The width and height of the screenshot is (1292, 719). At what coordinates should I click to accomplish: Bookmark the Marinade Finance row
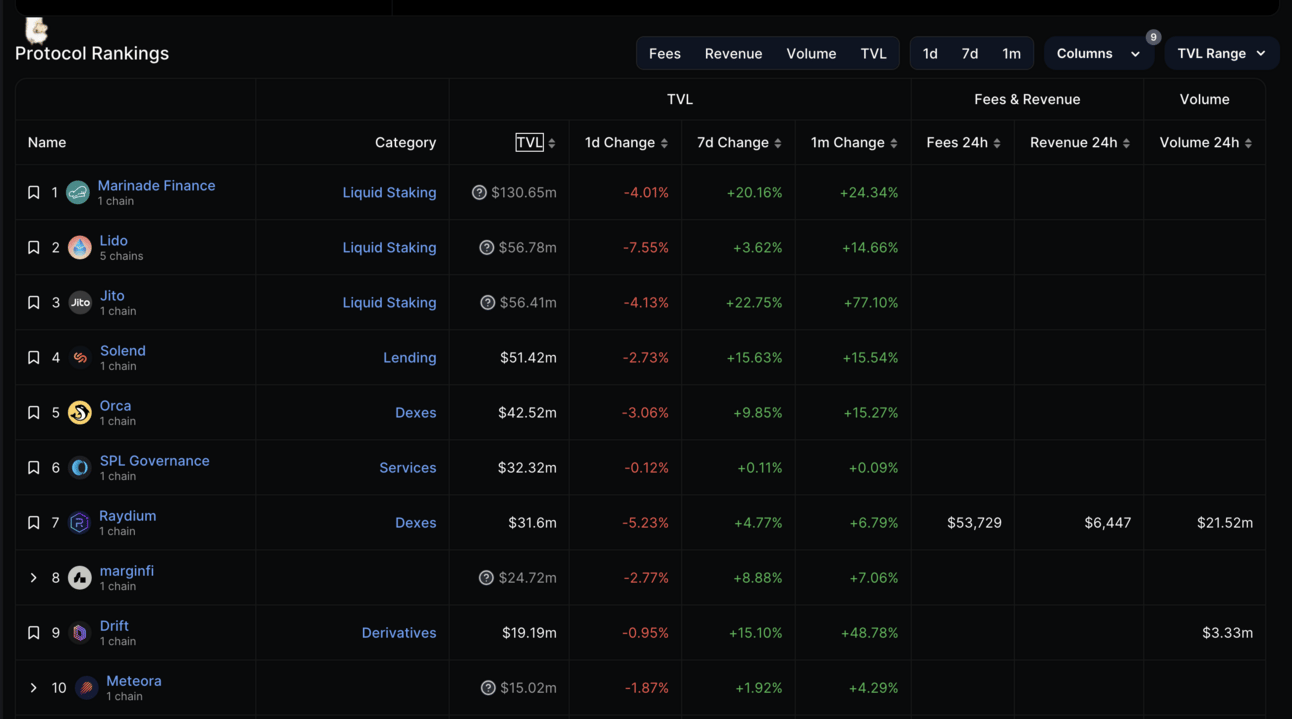point(34,192)
